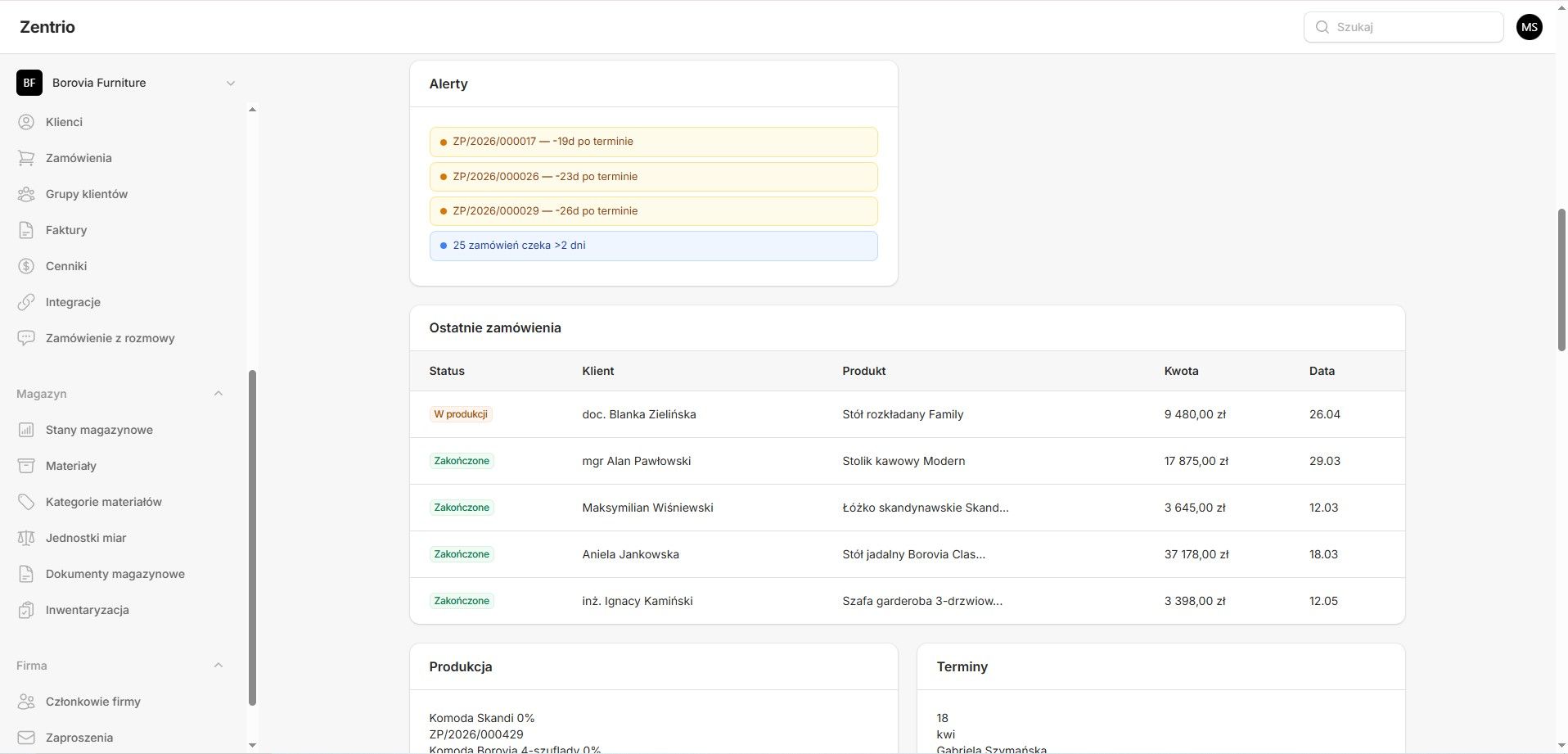The width and height of the screenshot is (1568, 754).
Task: Click the sidebar scroll down arrow
Action: [252, 745]
